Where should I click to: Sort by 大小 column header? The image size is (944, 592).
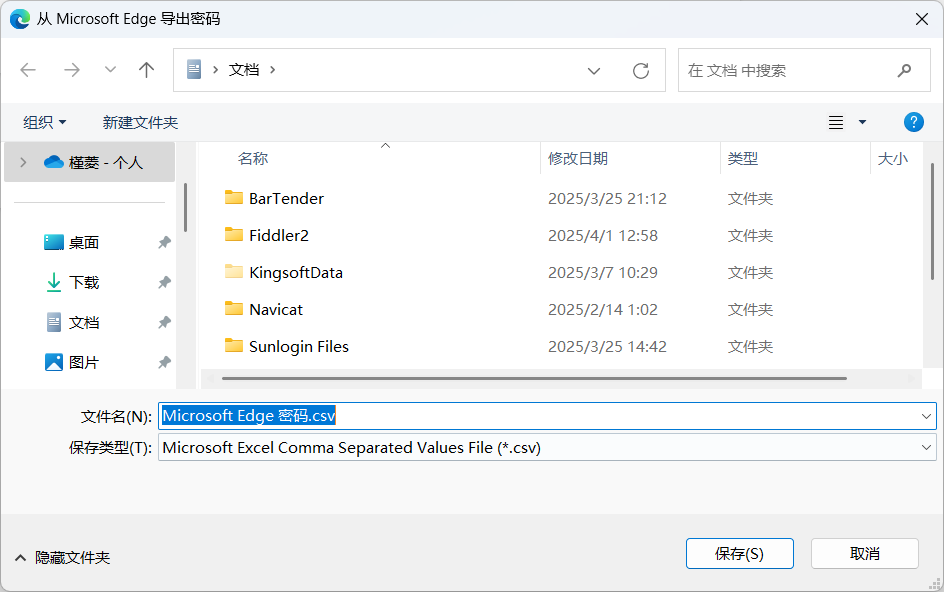(x=892, y=159)
